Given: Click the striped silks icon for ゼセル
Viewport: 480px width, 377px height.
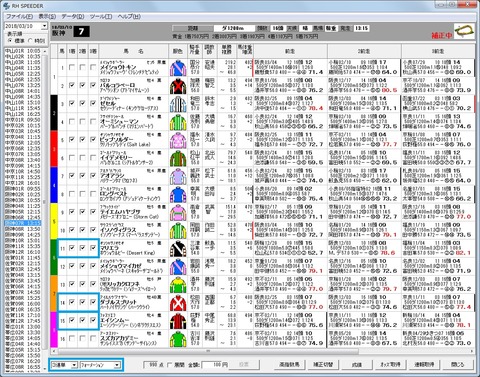Looking at the screenshot, I should (178, 104).
